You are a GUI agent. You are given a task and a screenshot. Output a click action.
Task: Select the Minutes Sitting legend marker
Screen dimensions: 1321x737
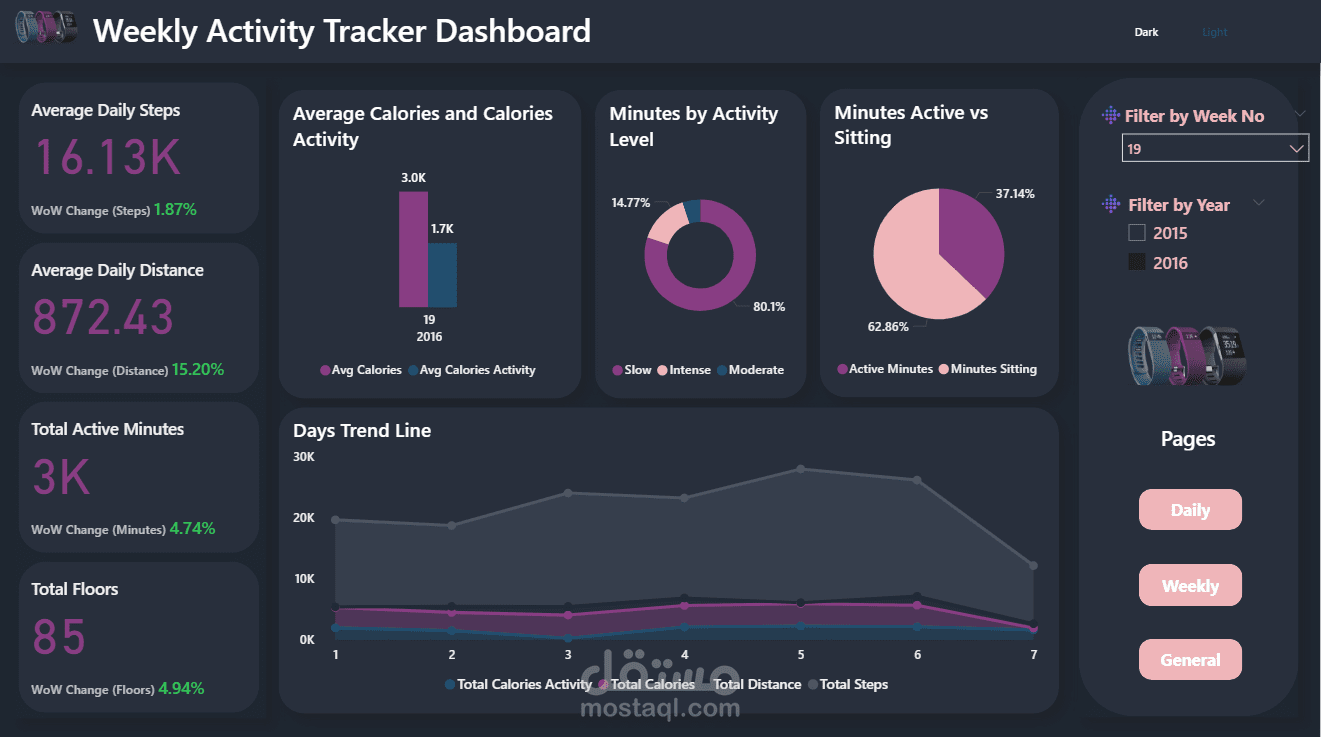tap(943, 369)
